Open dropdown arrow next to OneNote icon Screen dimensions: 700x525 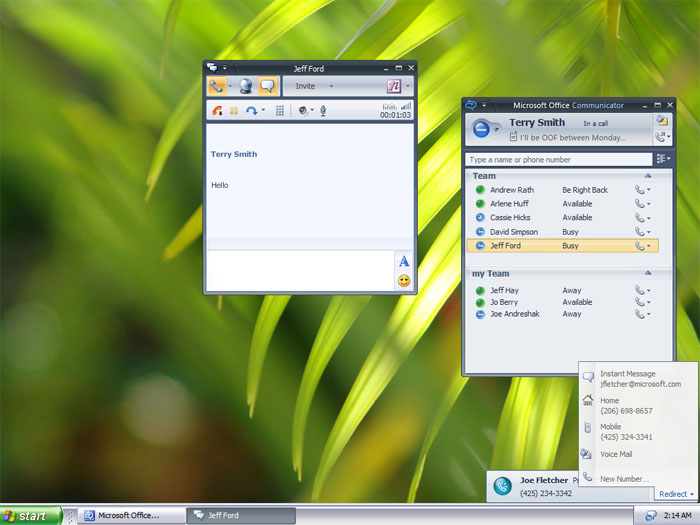pos(407,86)
